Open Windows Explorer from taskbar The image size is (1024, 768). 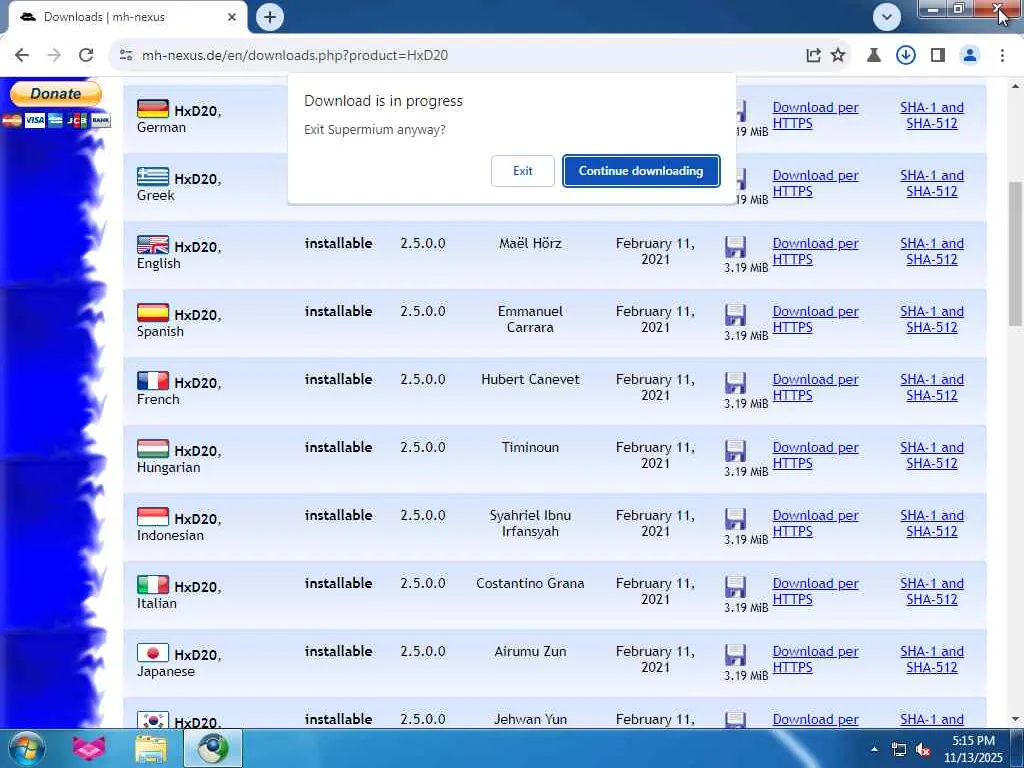150,748
